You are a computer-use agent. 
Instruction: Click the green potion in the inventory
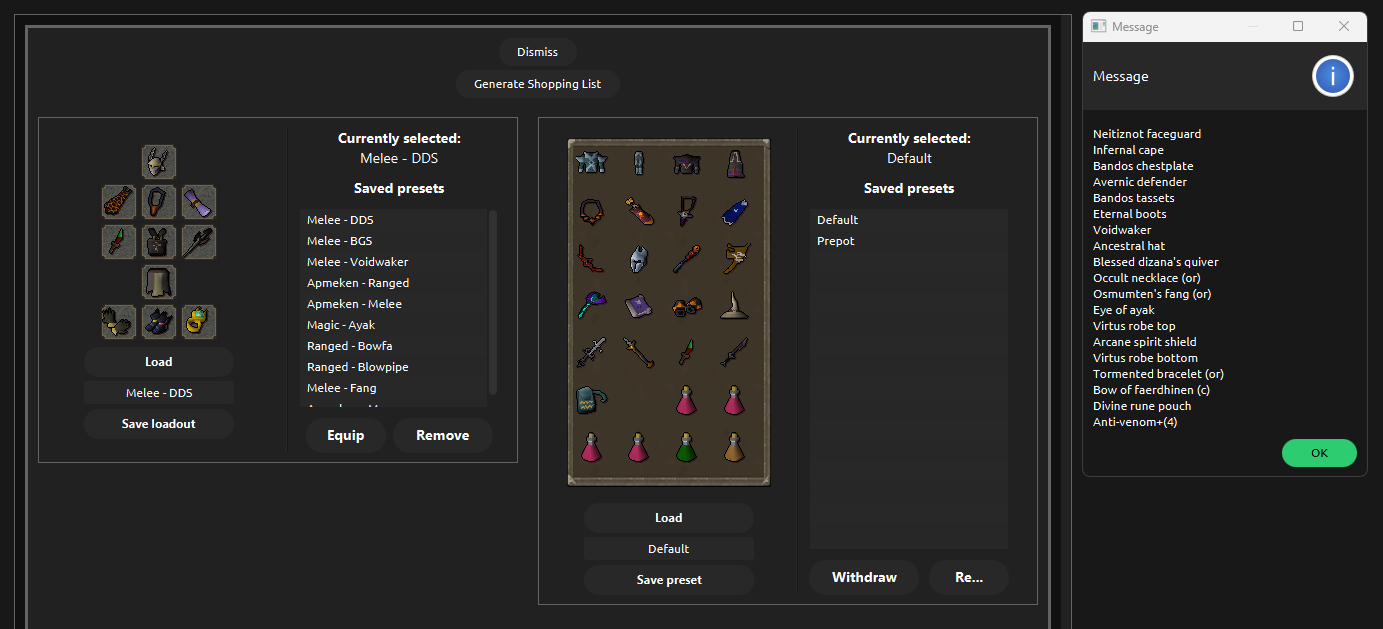pos(685,446)
